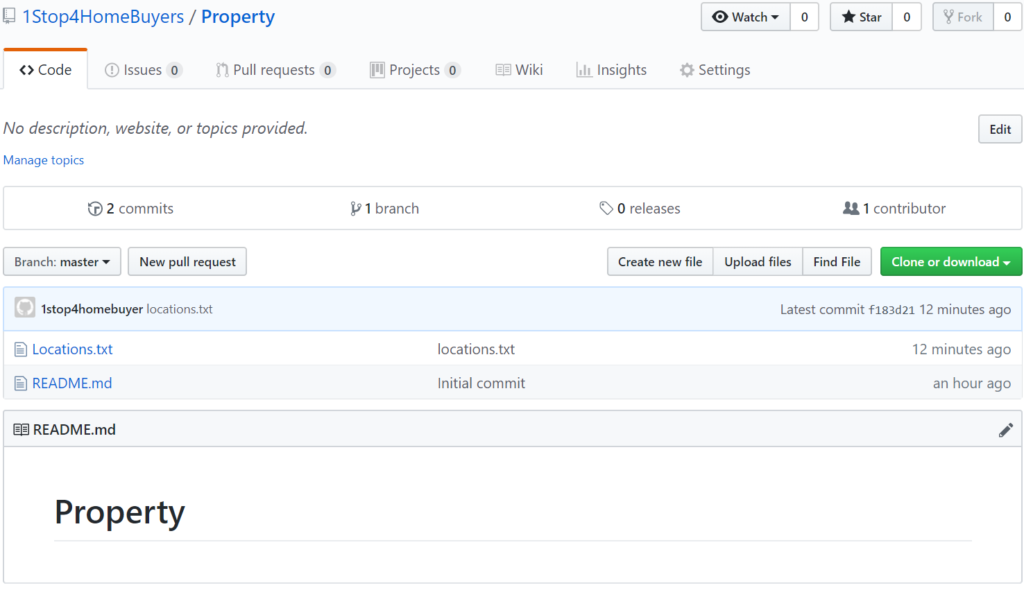The height and width of the screenshot is (599, 1024).
Task: Click Create new file
Action: (660, 262)
